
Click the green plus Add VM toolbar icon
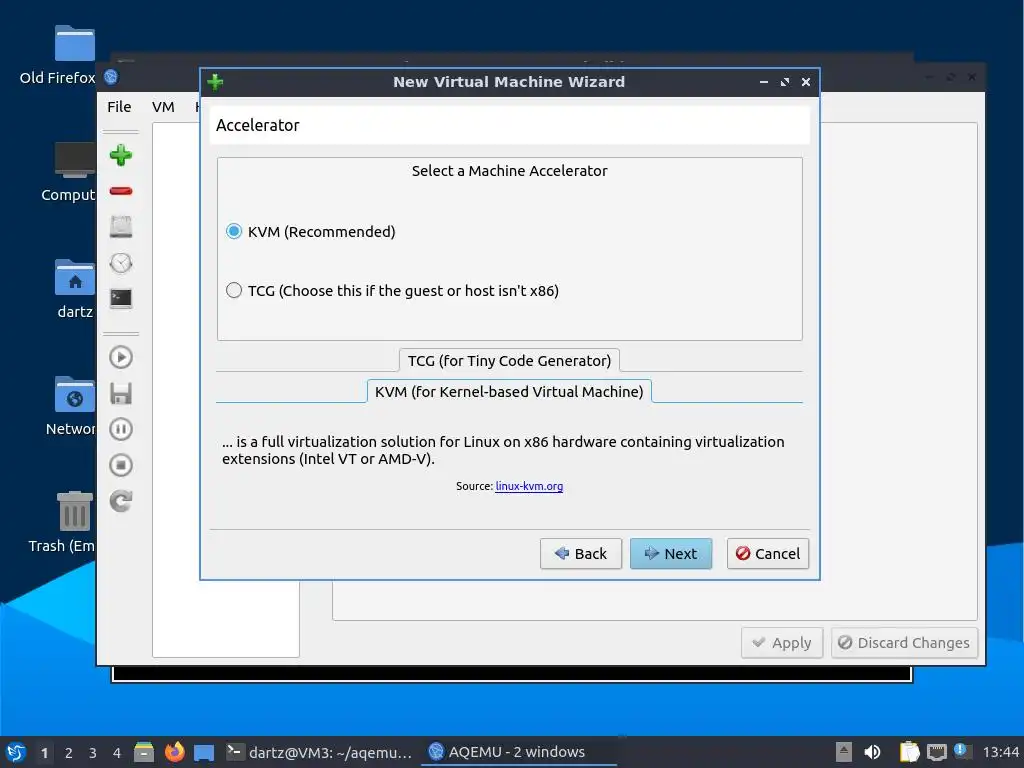(x=121, y=155)
